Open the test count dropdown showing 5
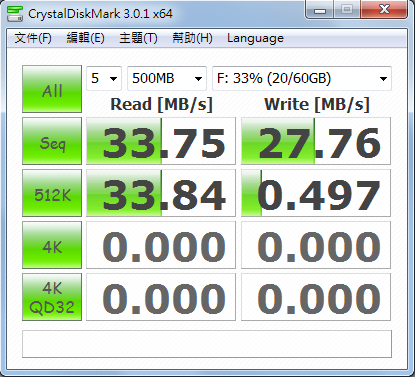Screen dimensions: 415x377 click(x=104, y=79)
